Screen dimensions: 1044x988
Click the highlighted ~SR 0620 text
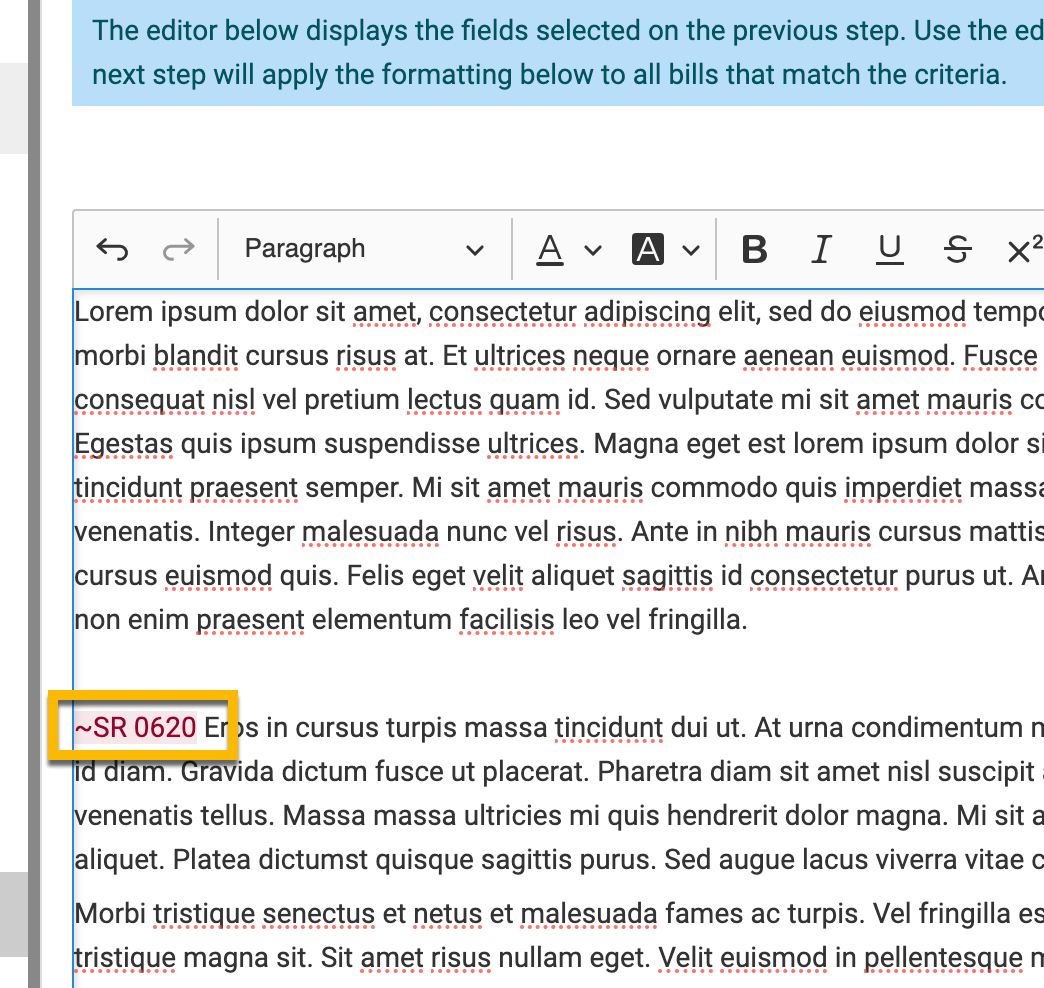pos(135,727)
